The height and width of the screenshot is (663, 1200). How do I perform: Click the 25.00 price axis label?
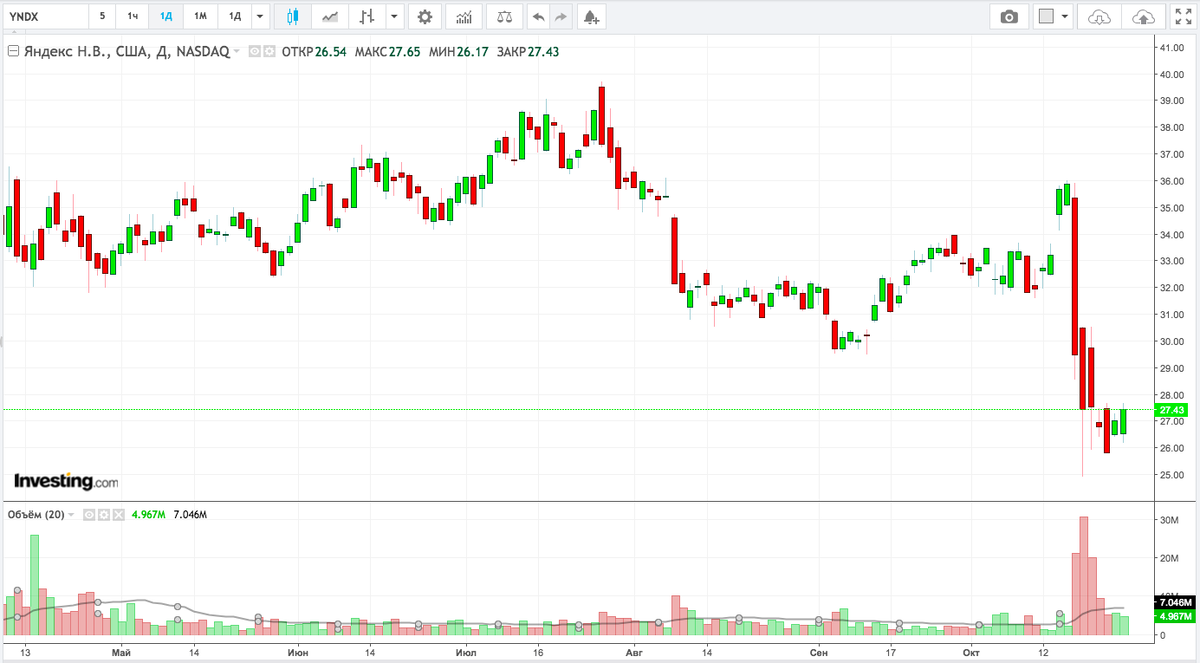coord(1171,474)
